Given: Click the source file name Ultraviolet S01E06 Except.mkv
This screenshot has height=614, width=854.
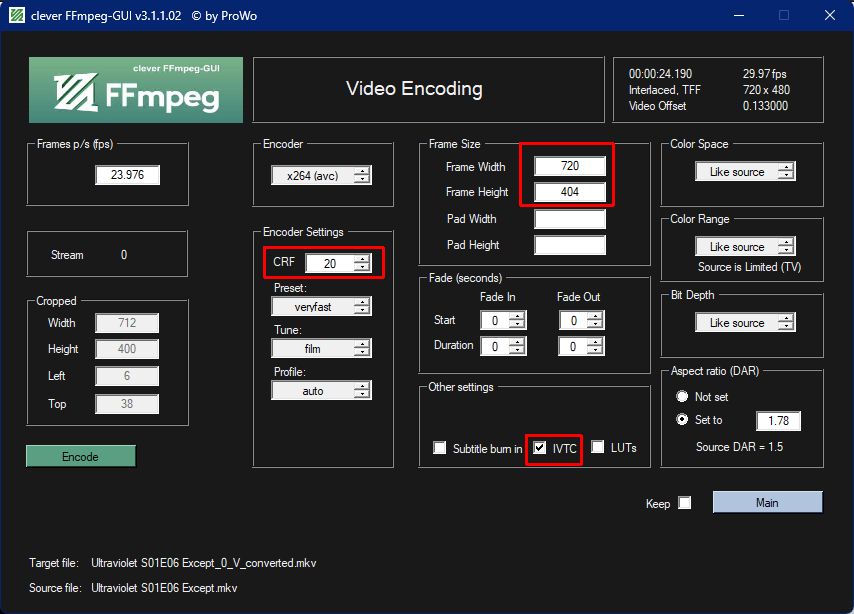Looking at the screenshot, I should pos(164,588).
